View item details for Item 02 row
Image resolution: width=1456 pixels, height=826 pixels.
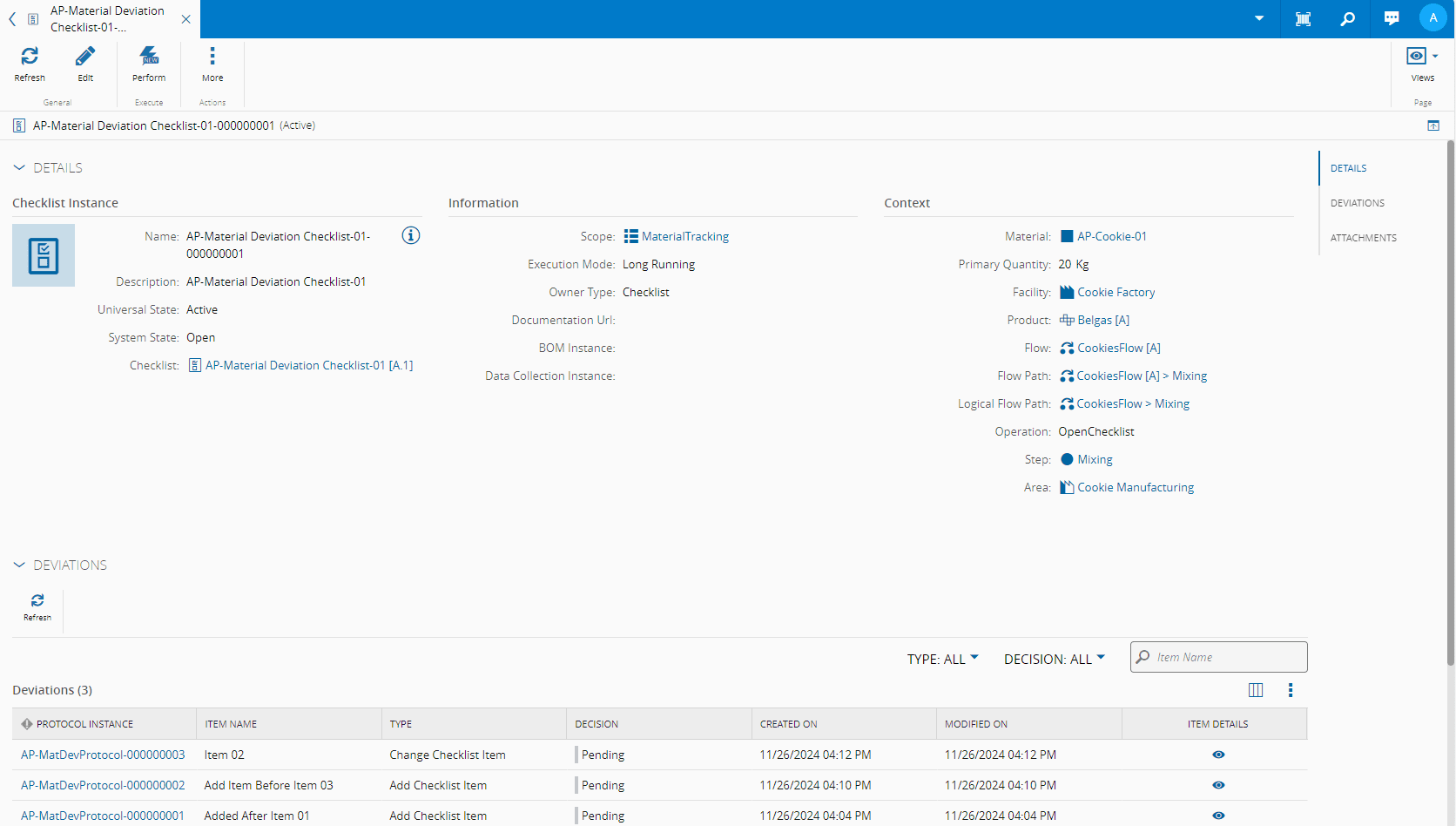pyautogui.click(x=1218, y=755)
